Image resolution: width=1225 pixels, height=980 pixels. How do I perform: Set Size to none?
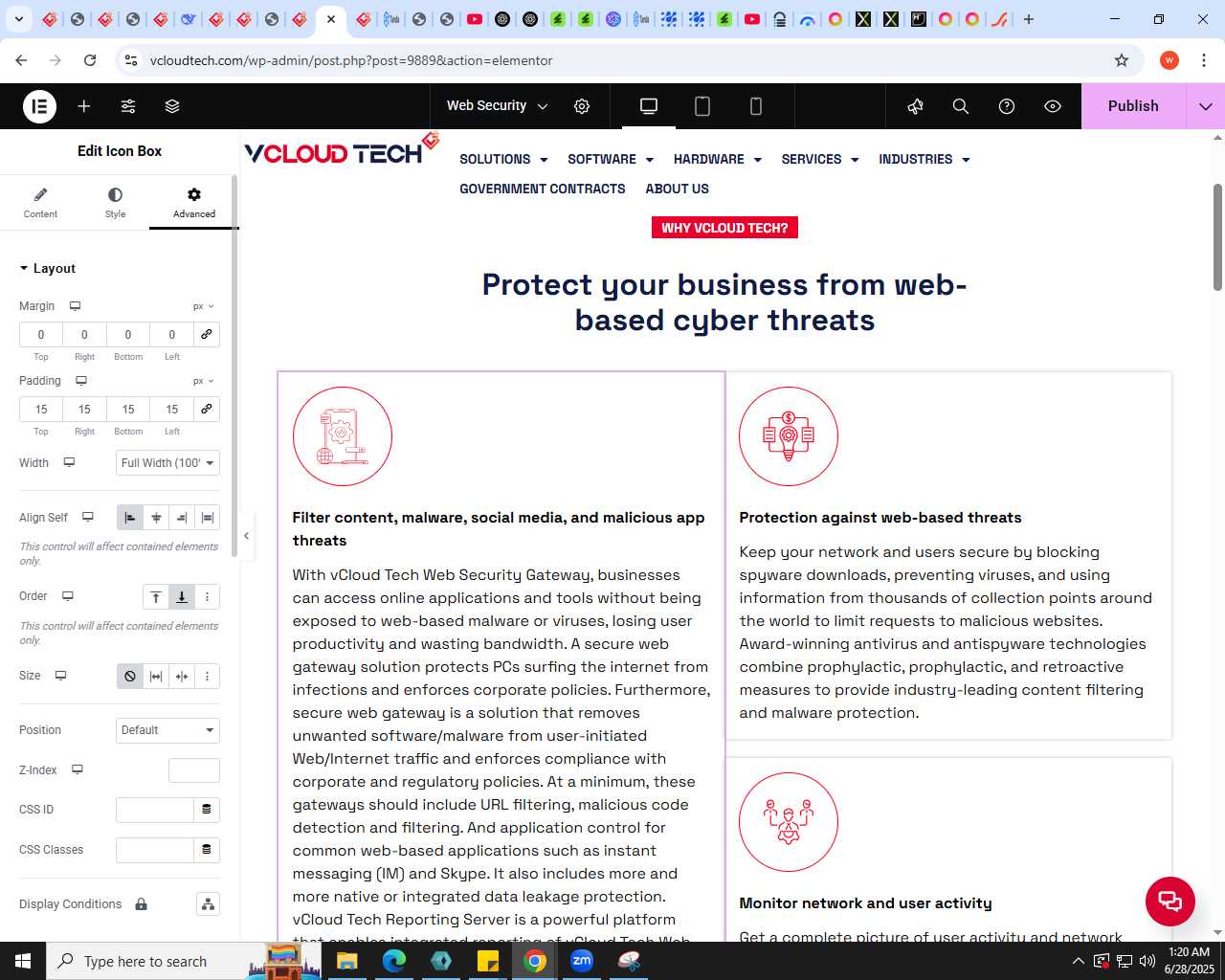pyautogui.click(x=130, y=677)
